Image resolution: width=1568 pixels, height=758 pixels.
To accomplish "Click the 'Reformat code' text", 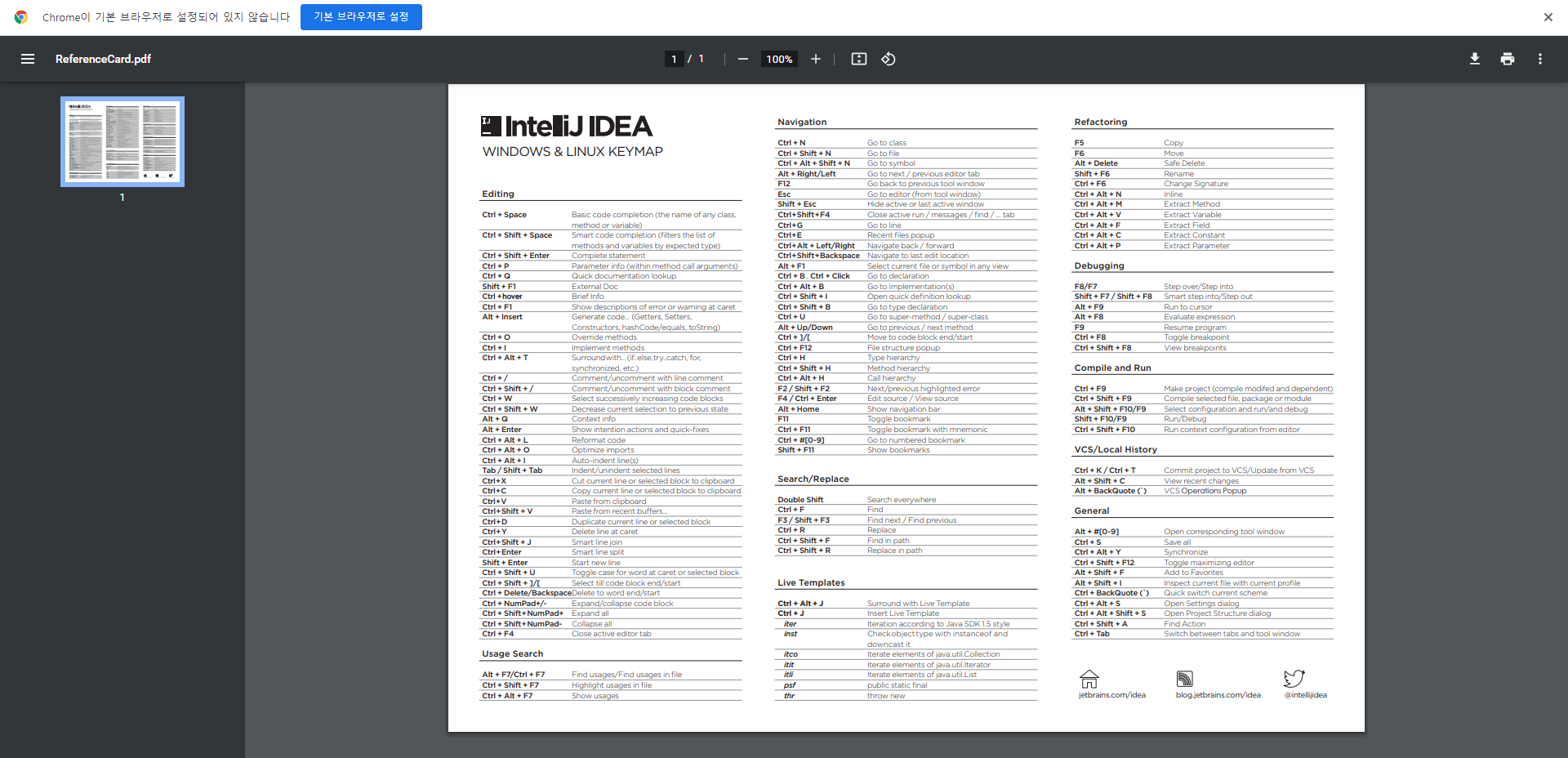I will pos(599,440).
